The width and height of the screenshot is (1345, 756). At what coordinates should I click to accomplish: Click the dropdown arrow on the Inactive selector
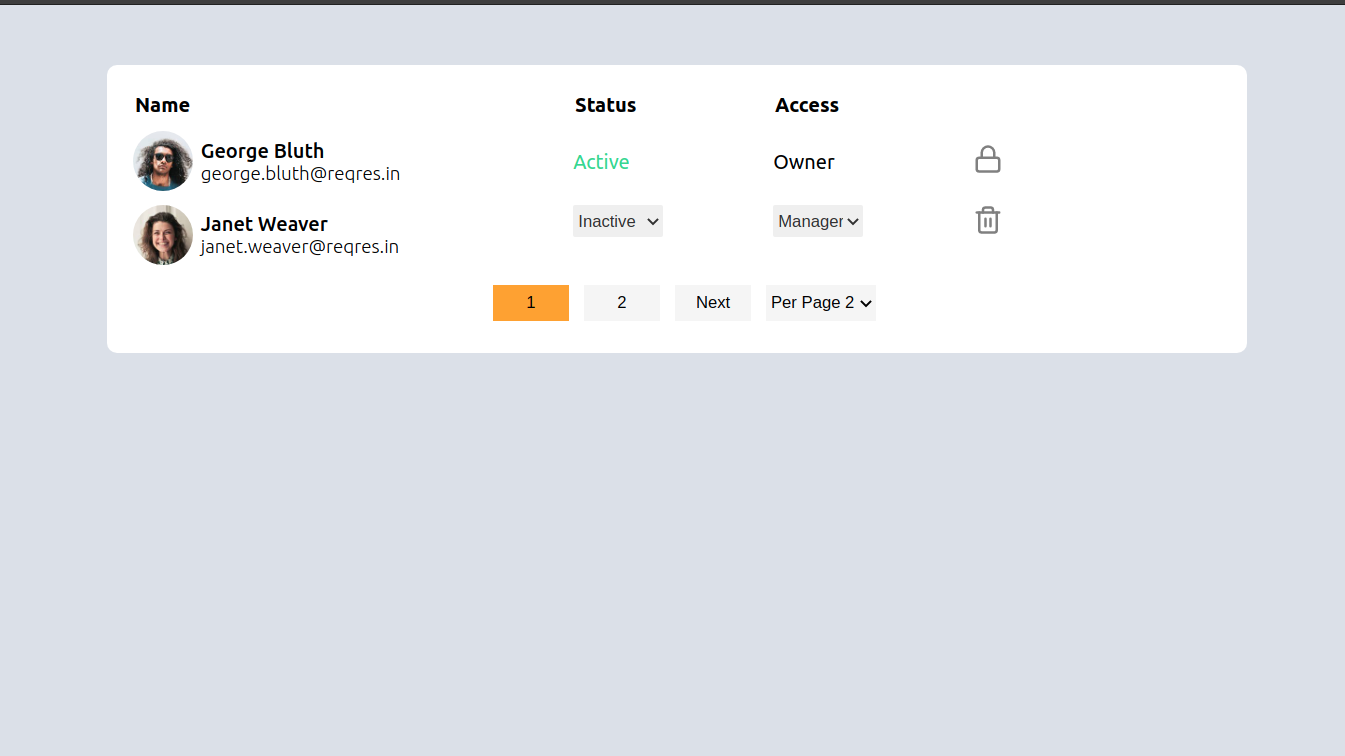click(652, 221)
